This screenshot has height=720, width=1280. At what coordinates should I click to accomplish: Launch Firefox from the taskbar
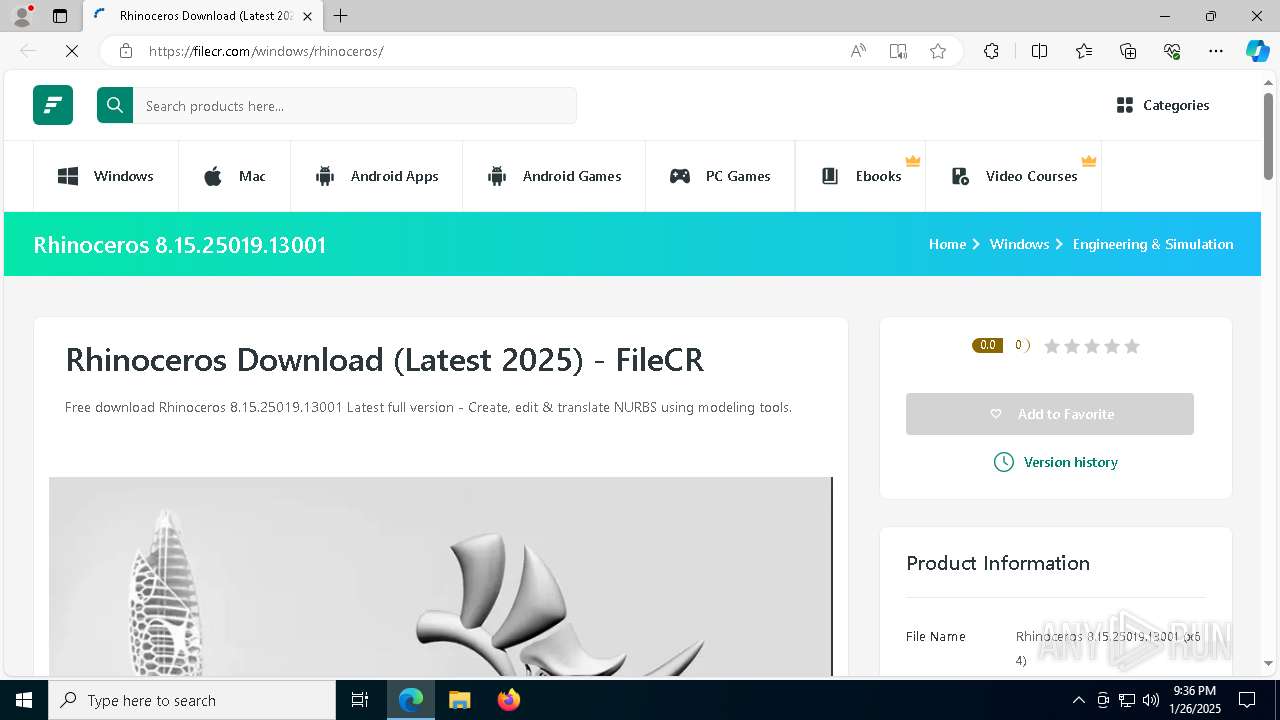click(509, 700)
